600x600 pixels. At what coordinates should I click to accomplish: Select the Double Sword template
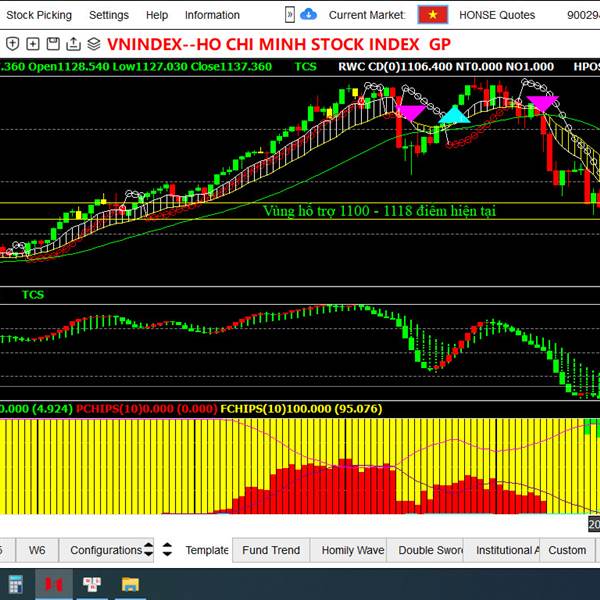click(425, 550)
